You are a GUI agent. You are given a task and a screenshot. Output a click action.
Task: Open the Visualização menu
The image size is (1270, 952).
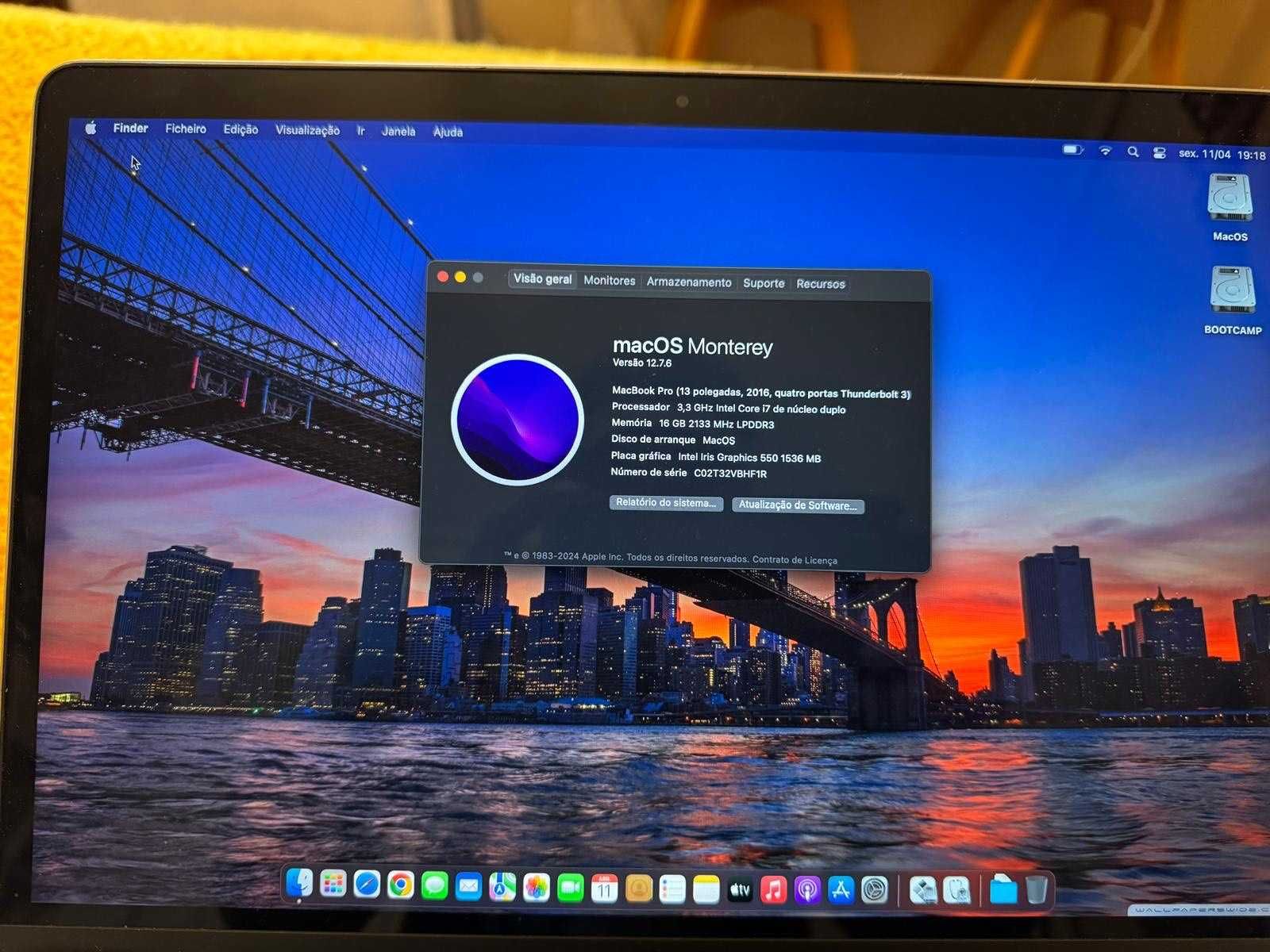(307, 130)
